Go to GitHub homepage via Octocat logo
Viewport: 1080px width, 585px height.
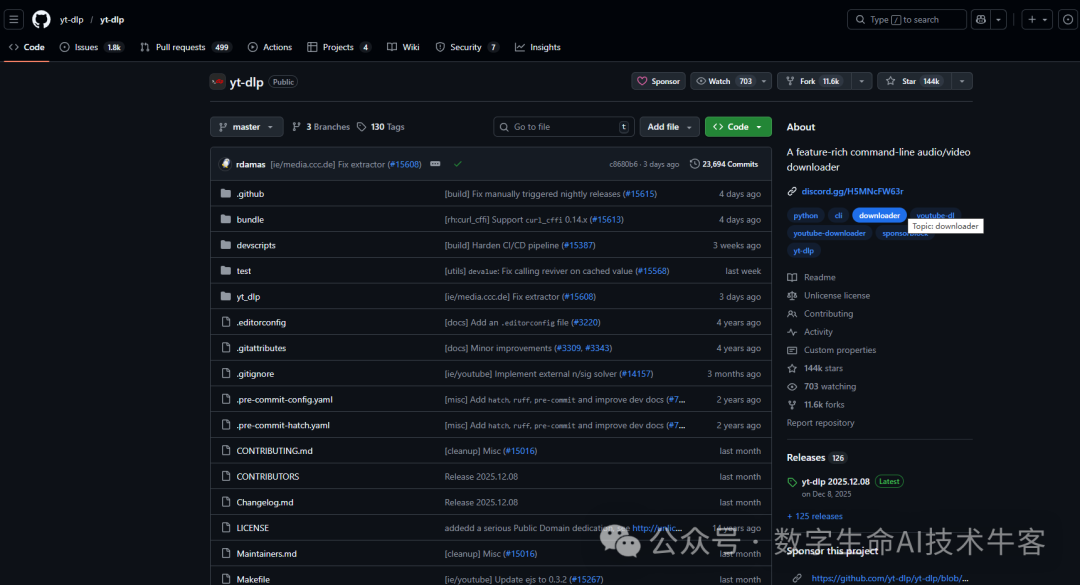[41, 19]
